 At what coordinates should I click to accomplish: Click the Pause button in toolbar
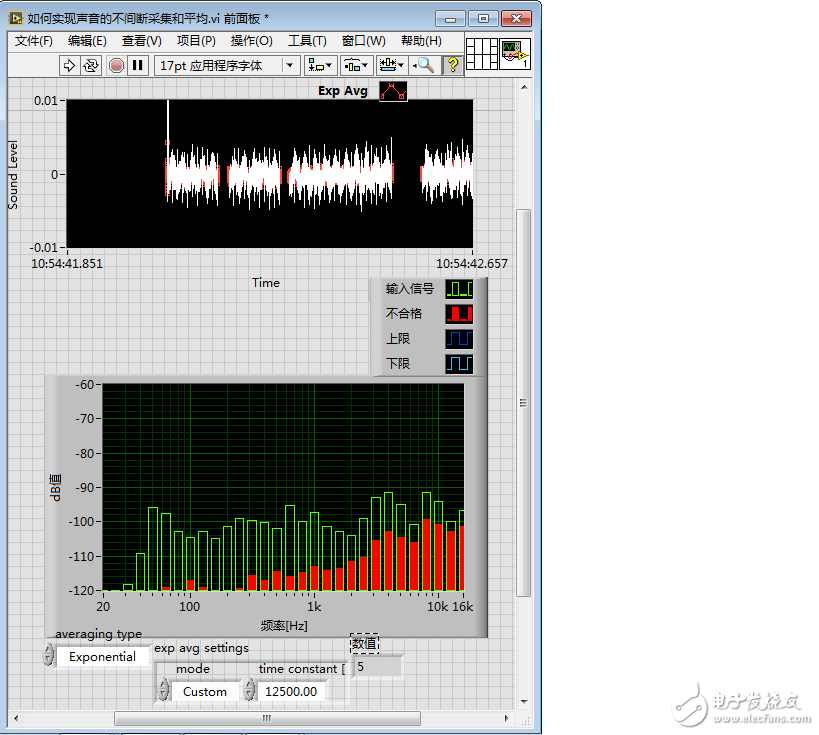138,65
